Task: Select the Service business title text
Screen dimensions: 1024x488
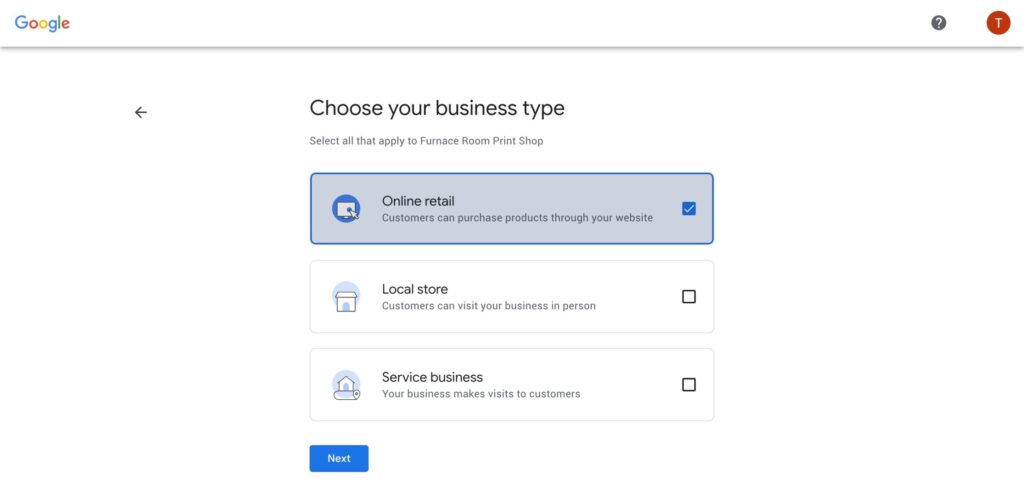Action: (432, 378)
